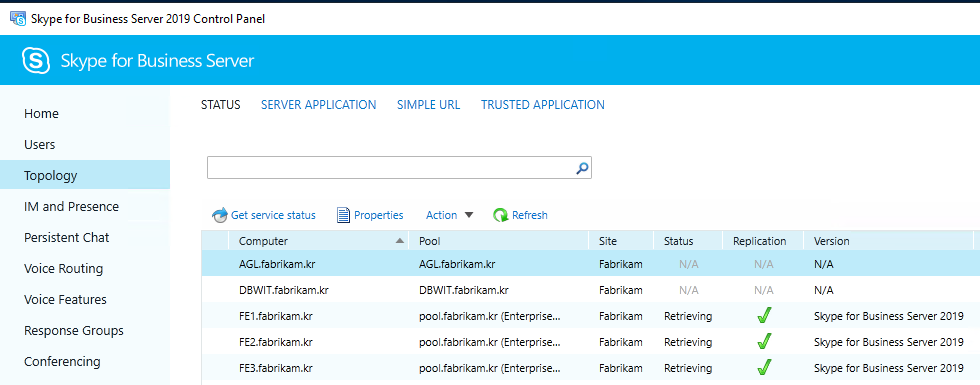Click the Retrieving status in the FE3 row
Image resolution: width=980 pixels, height=385 pixels.
click(688, 368)
